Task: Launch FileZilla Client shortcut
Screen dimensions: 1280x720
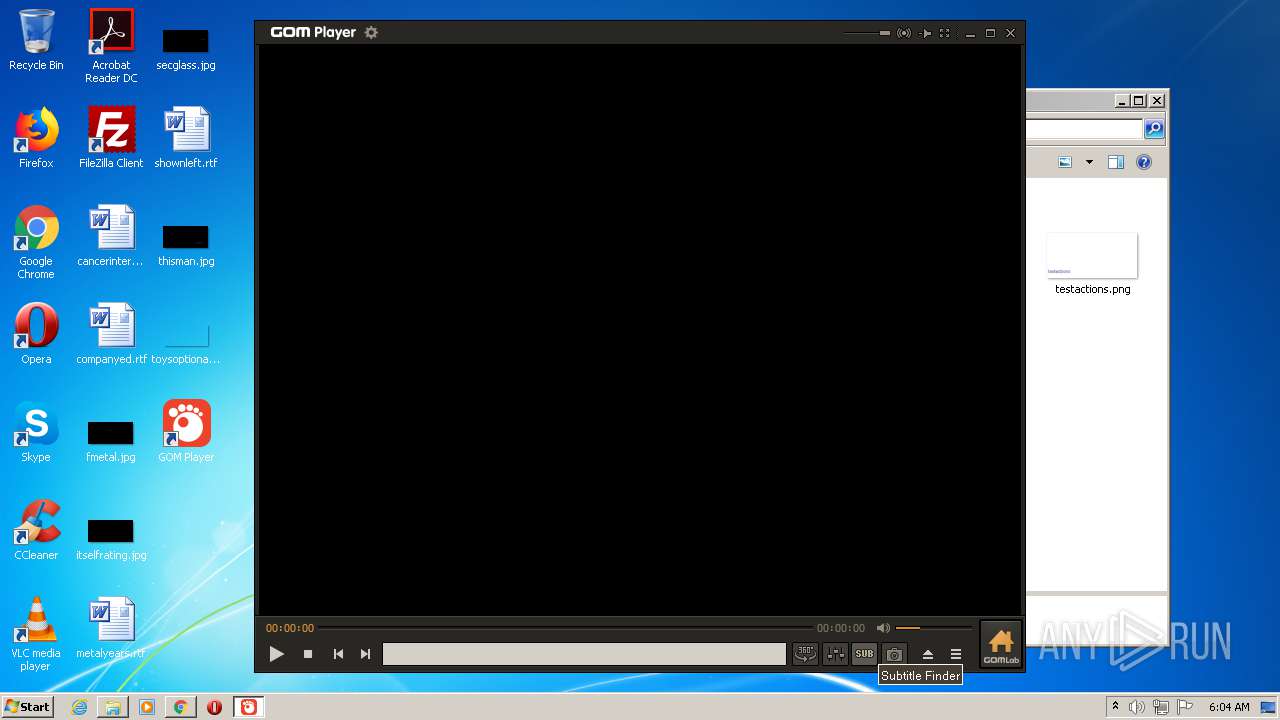Action: [x=111, y=139]
